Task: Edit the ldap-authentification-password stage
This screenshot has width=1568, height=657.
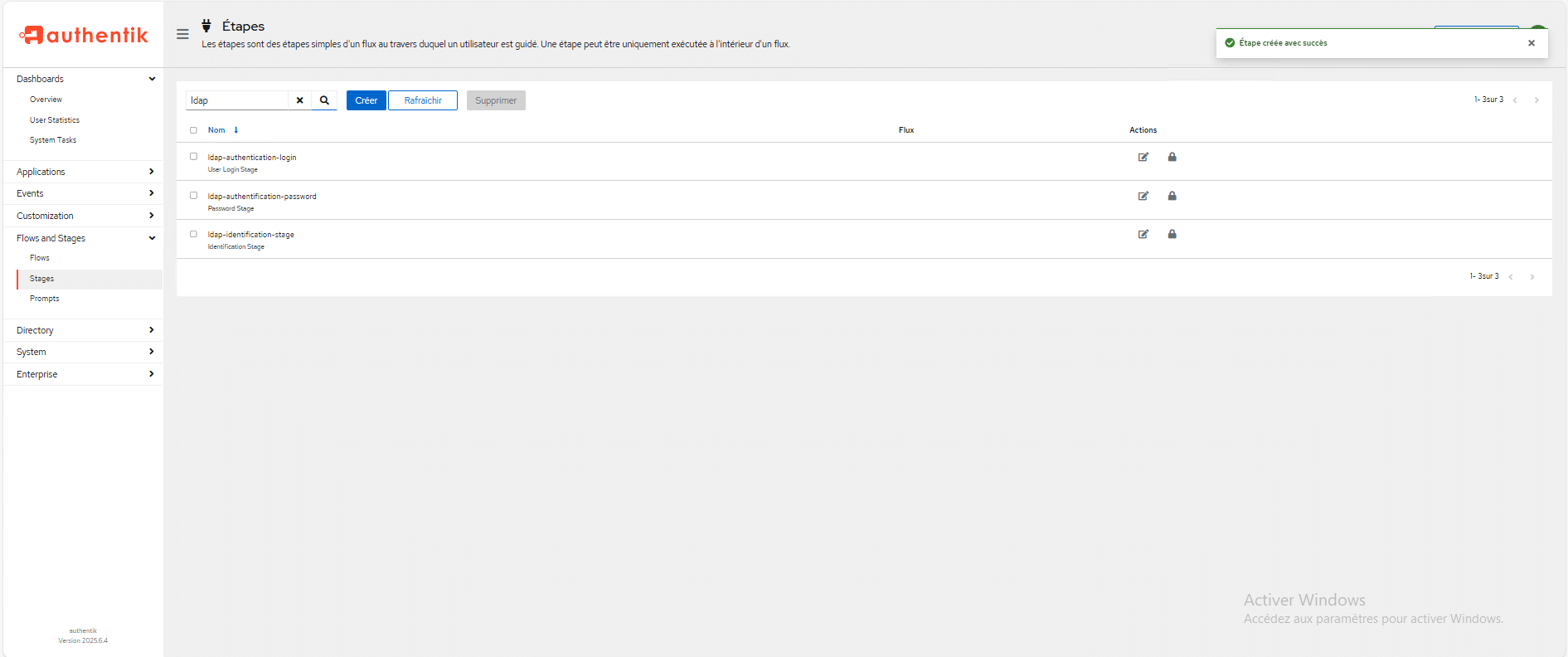Action: click(1143, 196)
